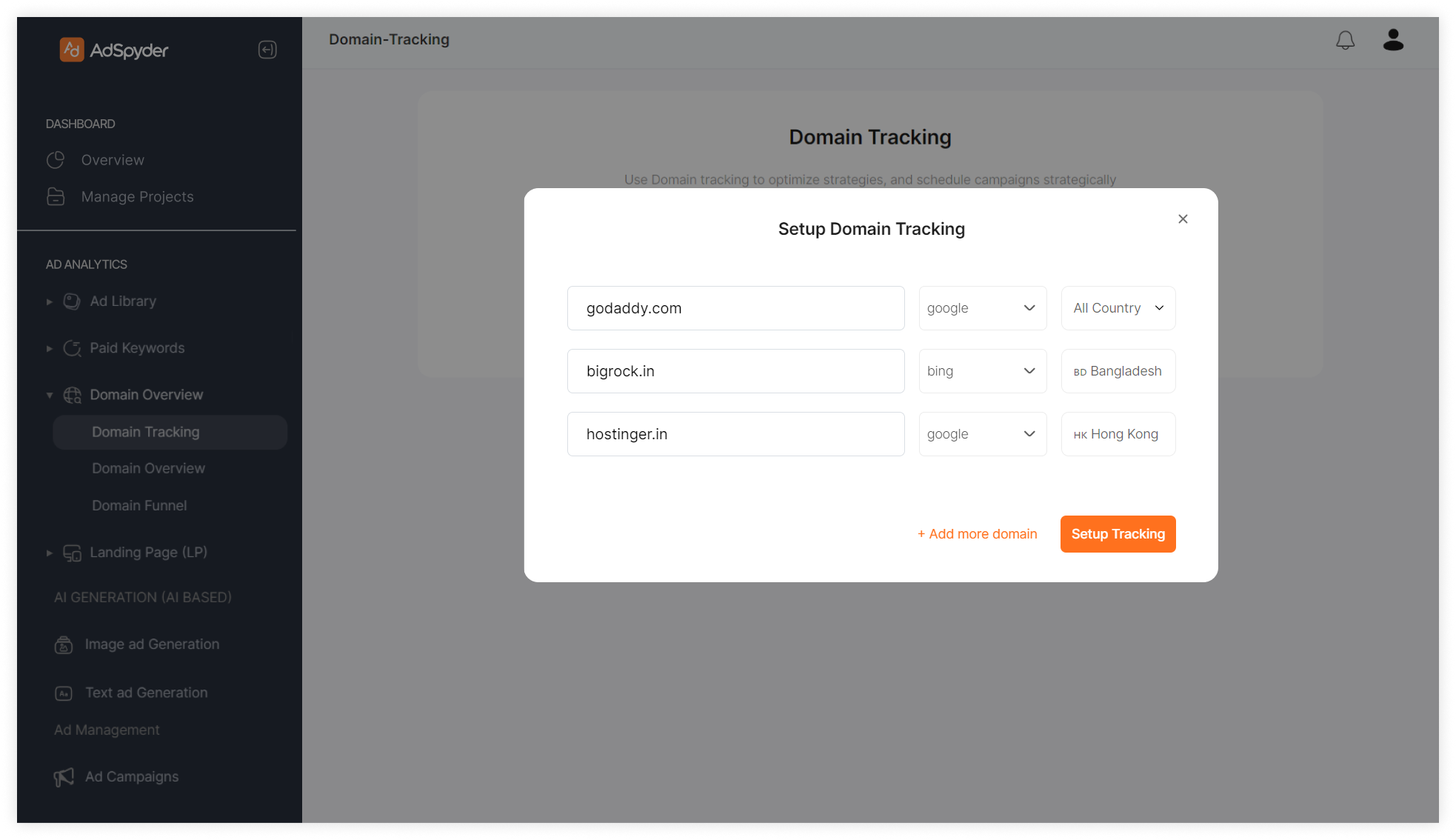1456x840 pixels.
Task: Click the Paid Keywords label
Action: pos(137,348)
